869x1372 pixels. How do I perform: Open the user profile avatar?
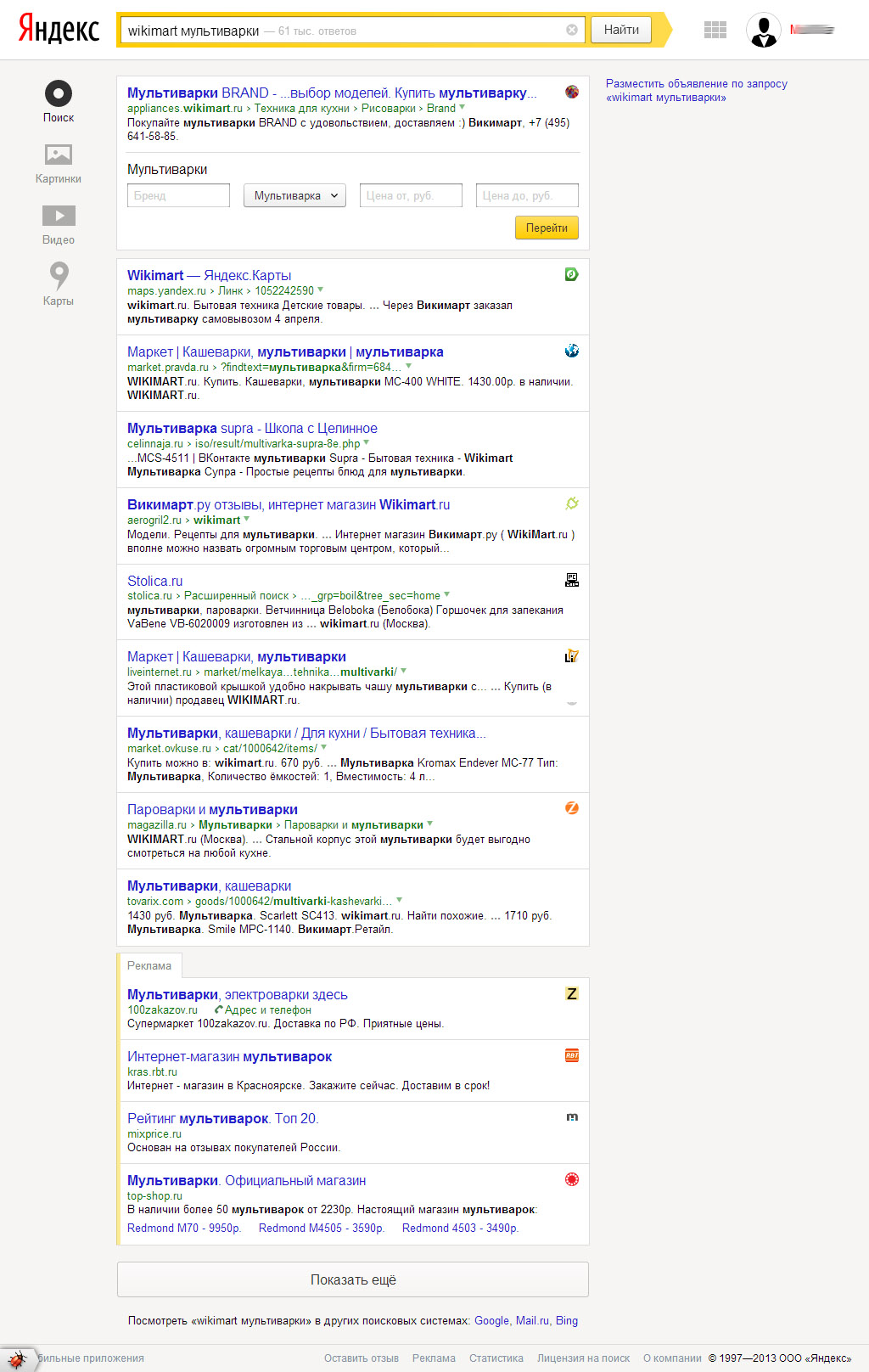click(764, 30)
